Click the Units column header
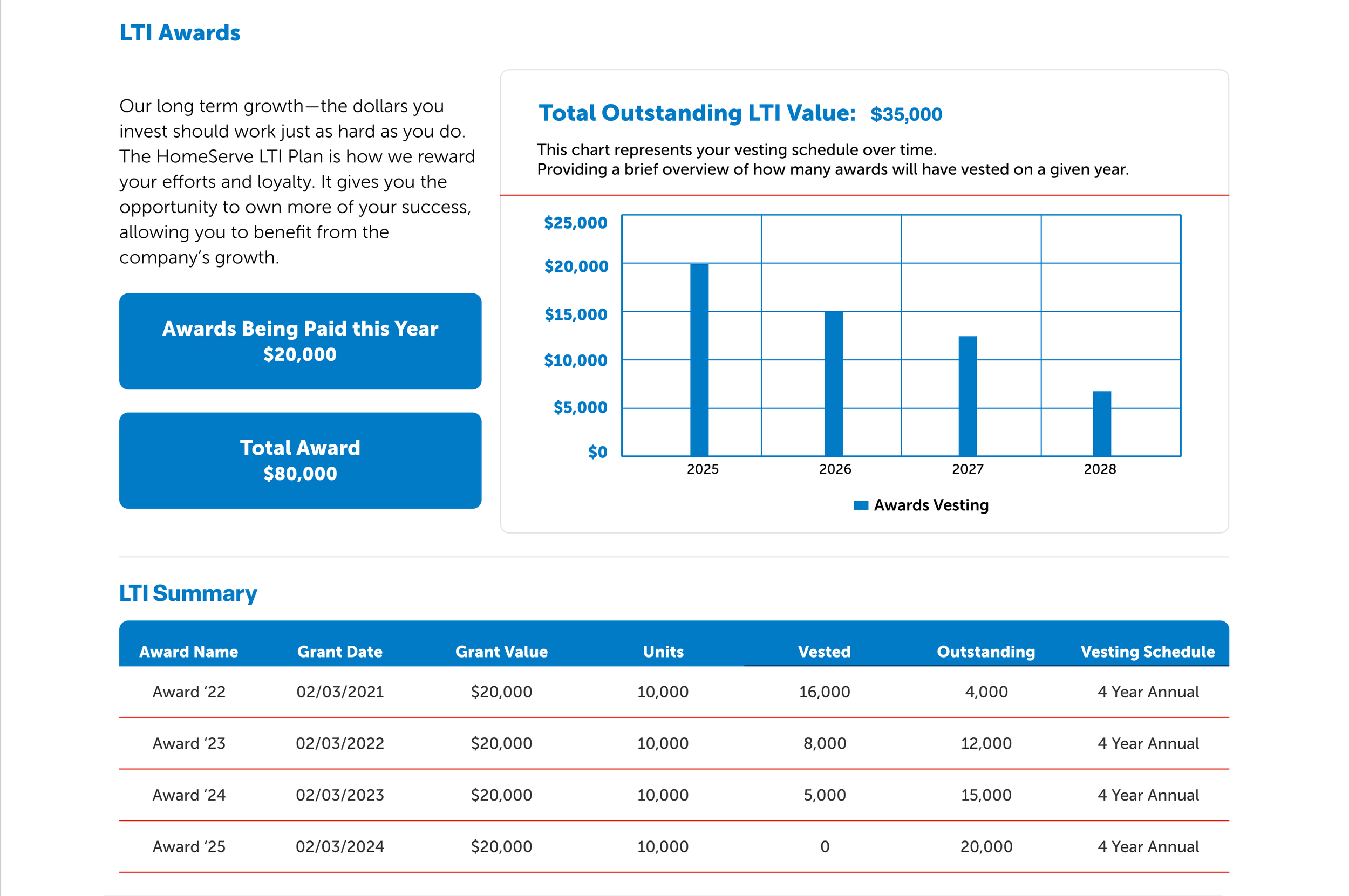Viewport: 1349px width, 896px height. click(x=663, y=652)
